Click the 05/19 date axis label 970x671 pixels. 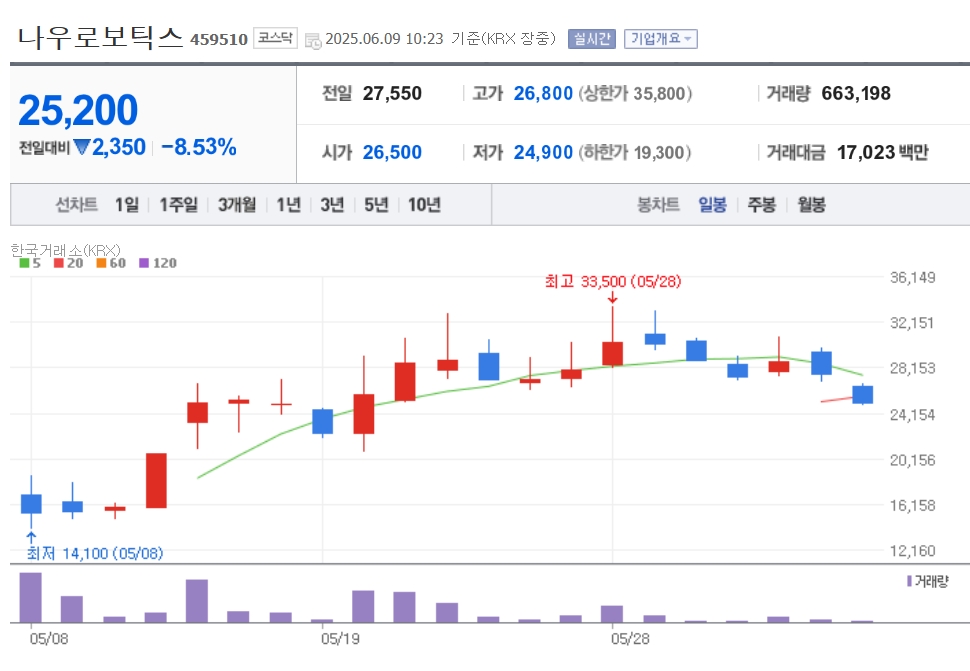(340, 639)
